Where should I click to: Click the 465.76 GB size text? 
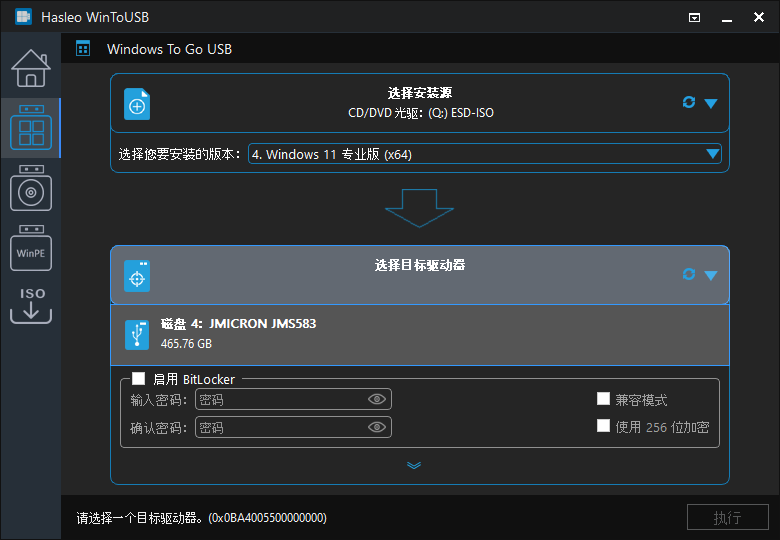(187, 344)
